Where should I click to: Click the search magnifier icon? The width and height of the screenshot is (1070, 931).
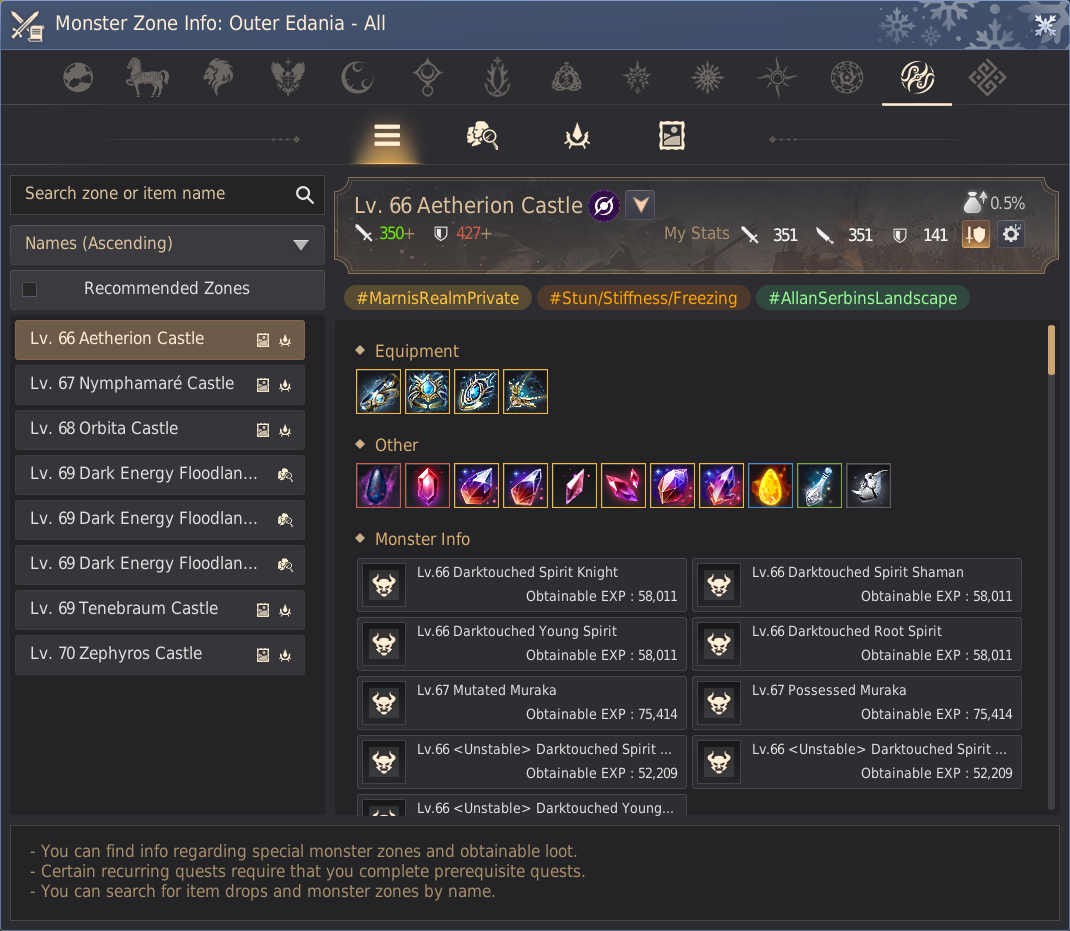pyautogui.click(x=304, y=195)
